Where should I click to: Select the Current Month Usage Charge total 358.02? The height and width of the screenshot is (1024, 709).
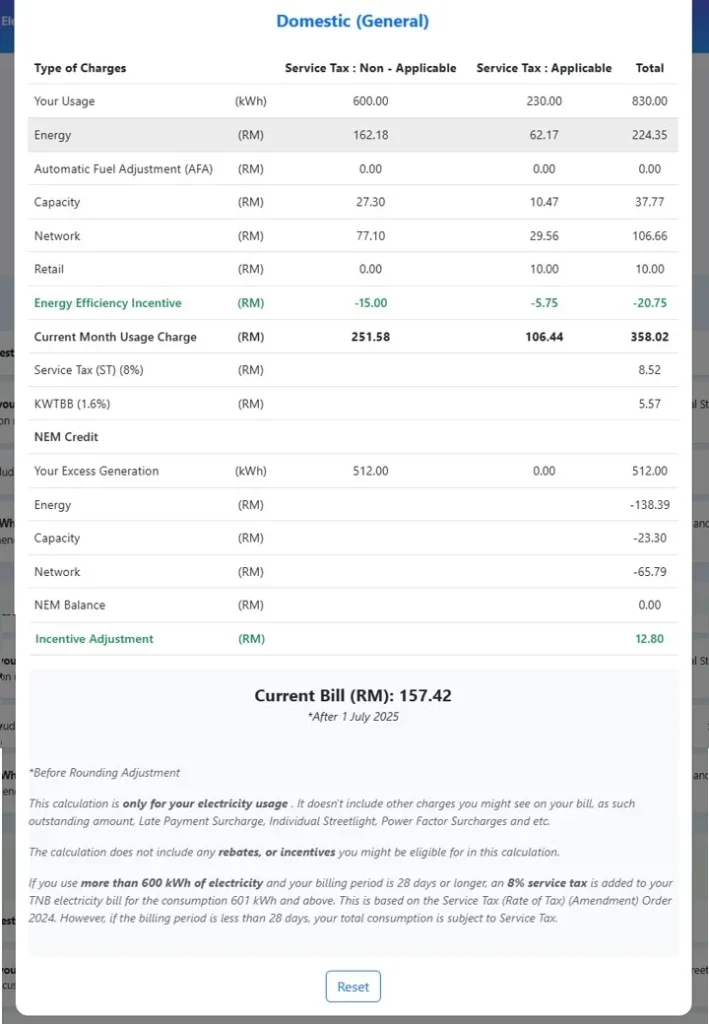coord(649,337)
